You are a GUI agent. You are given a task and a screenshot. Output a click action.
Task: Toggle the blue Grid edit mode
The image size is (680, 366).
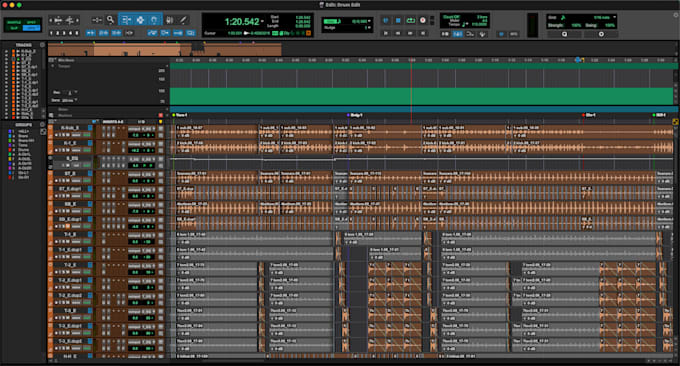tap(31, 28)
